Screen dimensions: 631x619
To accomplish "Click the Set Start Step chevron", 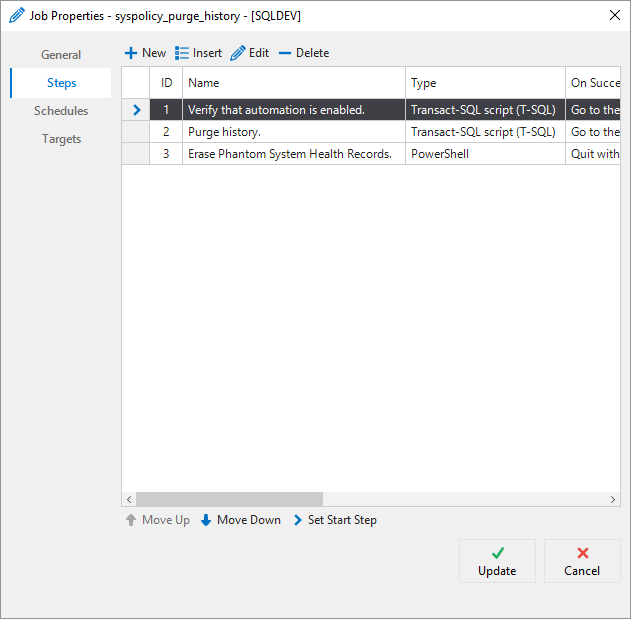I will click(x=298, y=520).
